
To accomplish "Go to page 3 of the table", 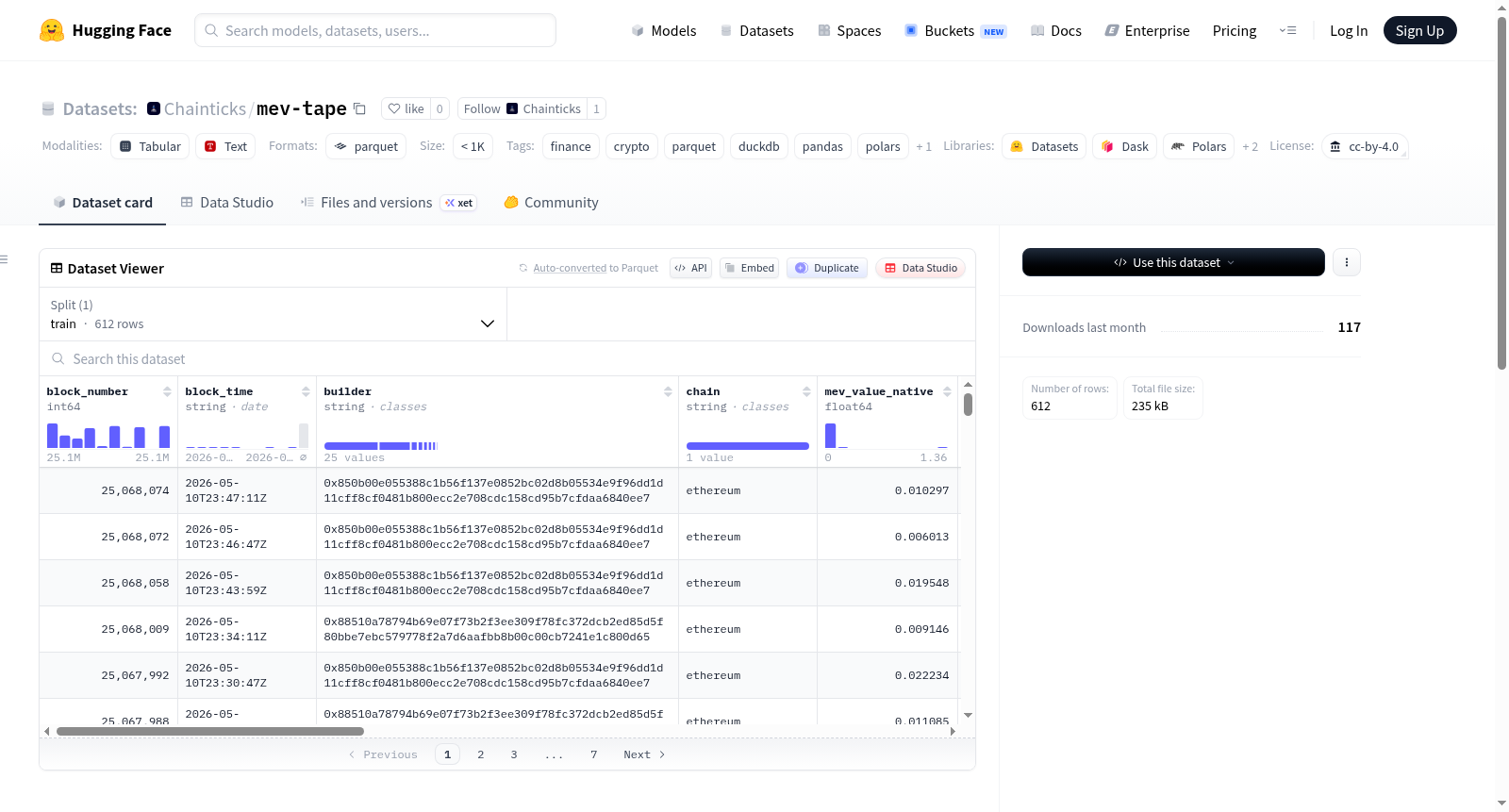I will (x=514, y=754).
